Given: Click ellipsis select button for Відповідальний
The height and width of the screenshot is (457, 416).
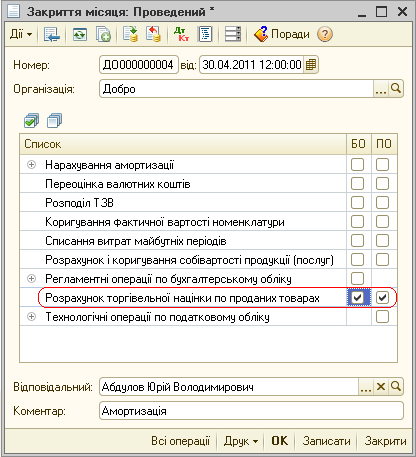Looking at the screenshot, I should (366, 387).
